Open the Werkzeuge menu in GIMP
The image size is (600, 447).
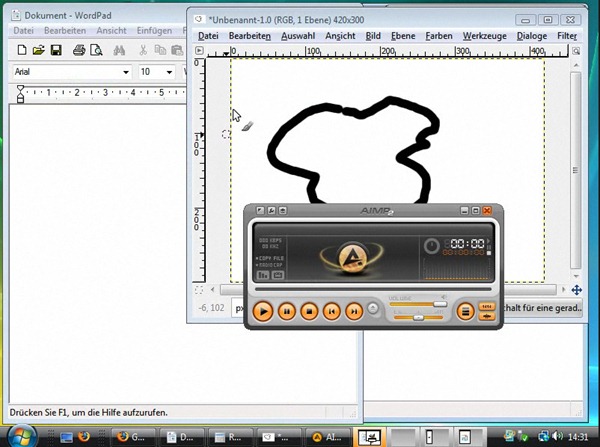pos(485,36)
